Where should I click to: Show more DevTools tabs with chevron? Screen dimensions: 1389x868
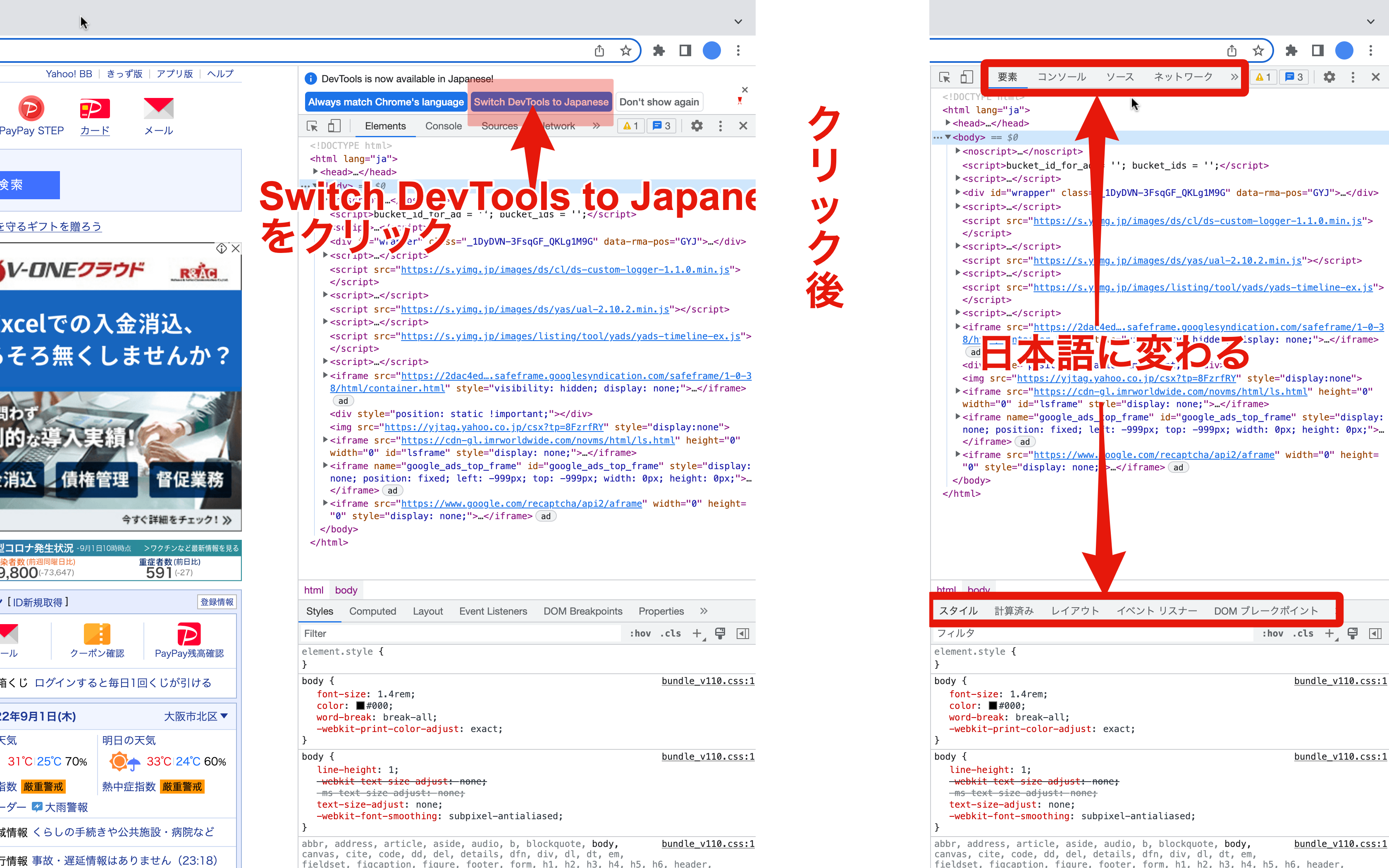tap(597, 126)
